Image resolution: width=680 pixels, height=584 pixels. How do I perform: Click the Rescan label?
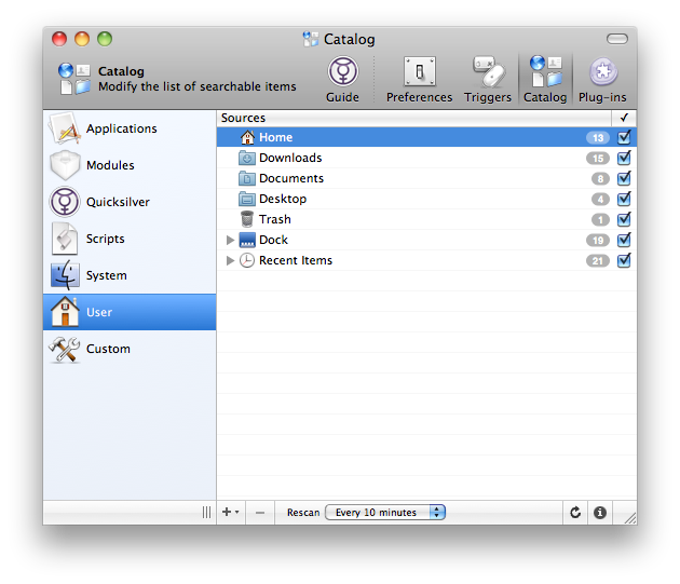click(x=303, y=512)
